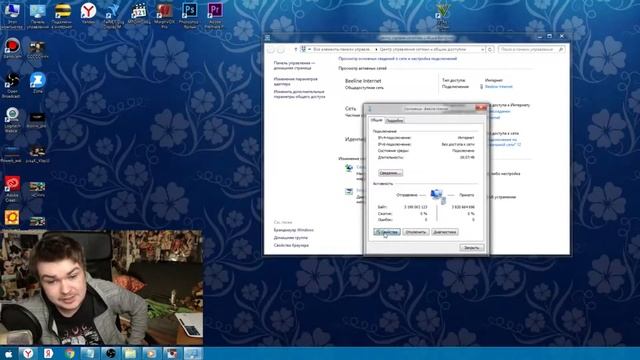Open Изменить дополнительные параметры общего доступа link
640x360 pixels.
click(300, 94)
